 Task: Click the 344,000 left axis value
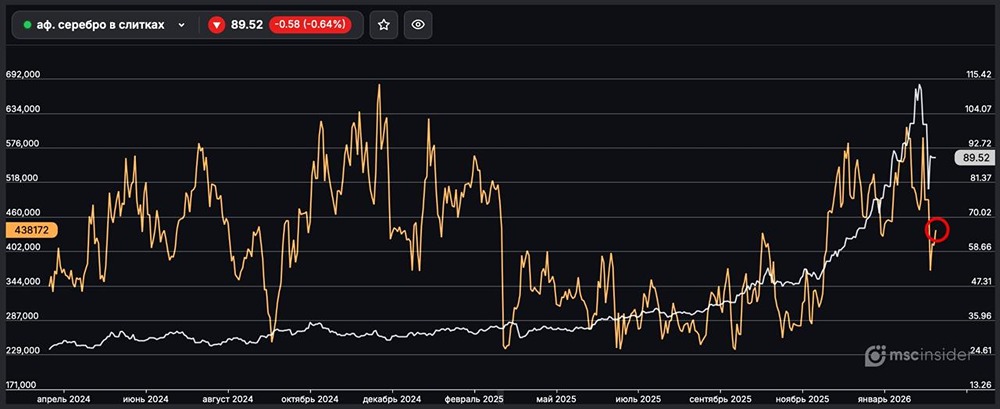tap(22, 281)
